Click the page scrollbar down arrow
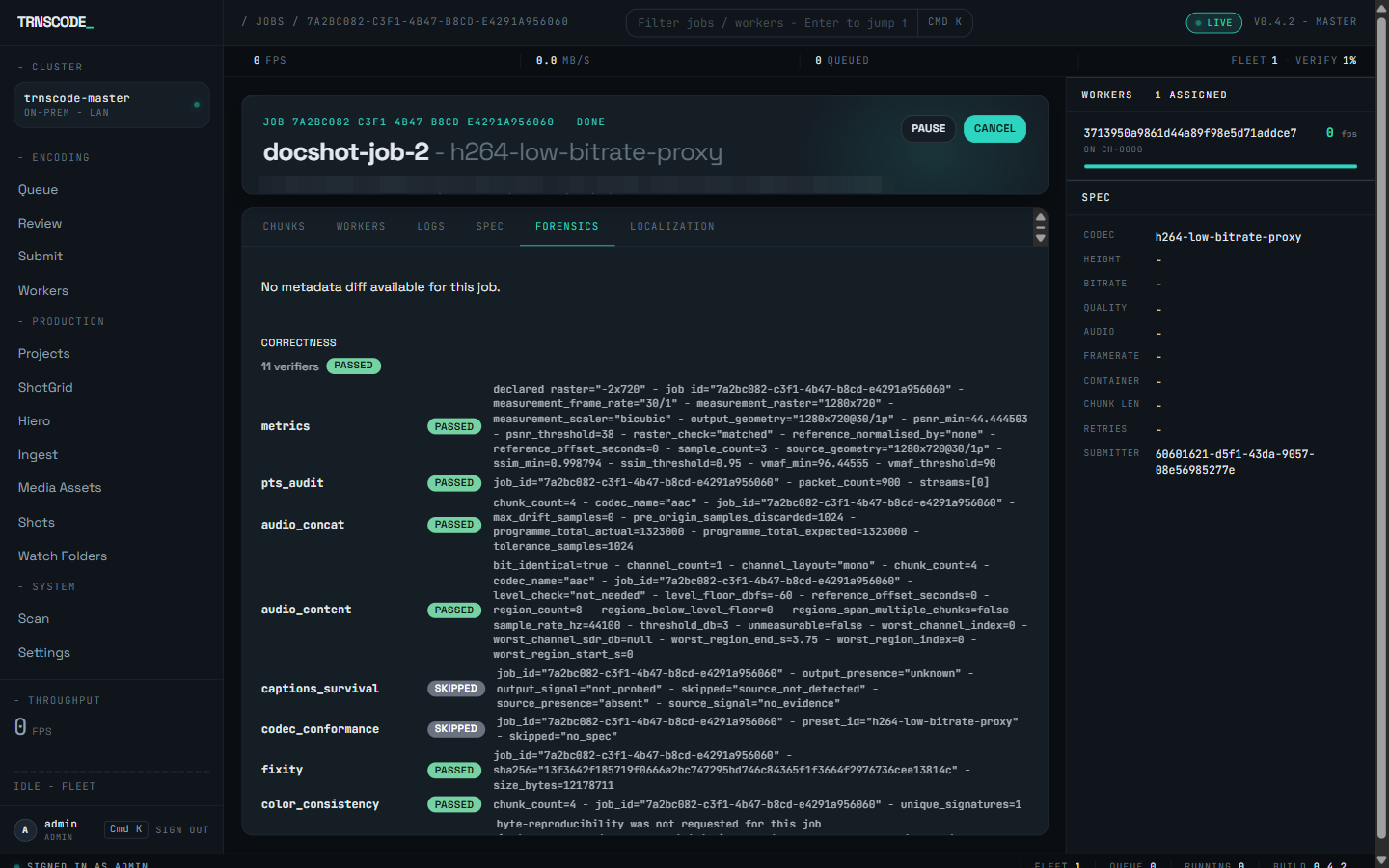This screenshot has height=868, width=1389. click(x=1381, y=860)
